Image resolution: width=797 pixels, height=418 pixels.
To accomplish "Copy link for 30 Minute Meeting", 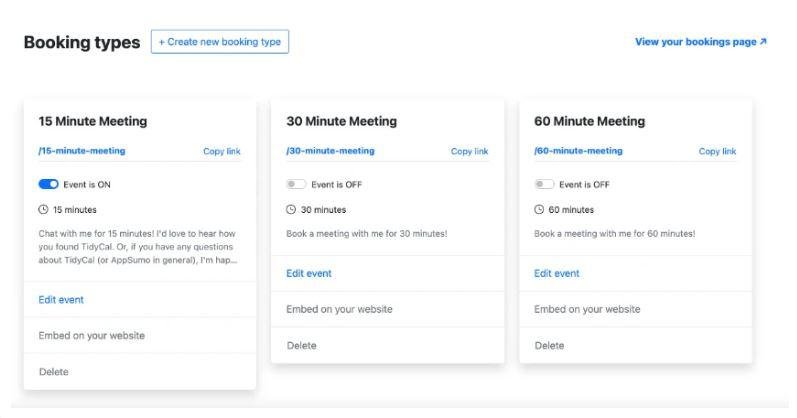I will point(469,152).
